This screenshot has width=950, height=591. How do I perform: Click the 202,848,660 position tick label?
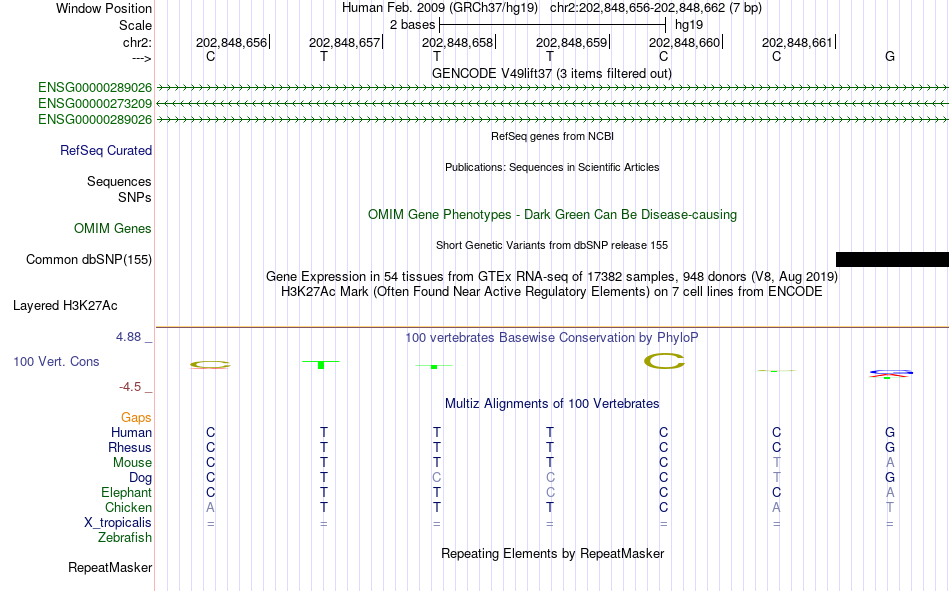pos(685,42)
